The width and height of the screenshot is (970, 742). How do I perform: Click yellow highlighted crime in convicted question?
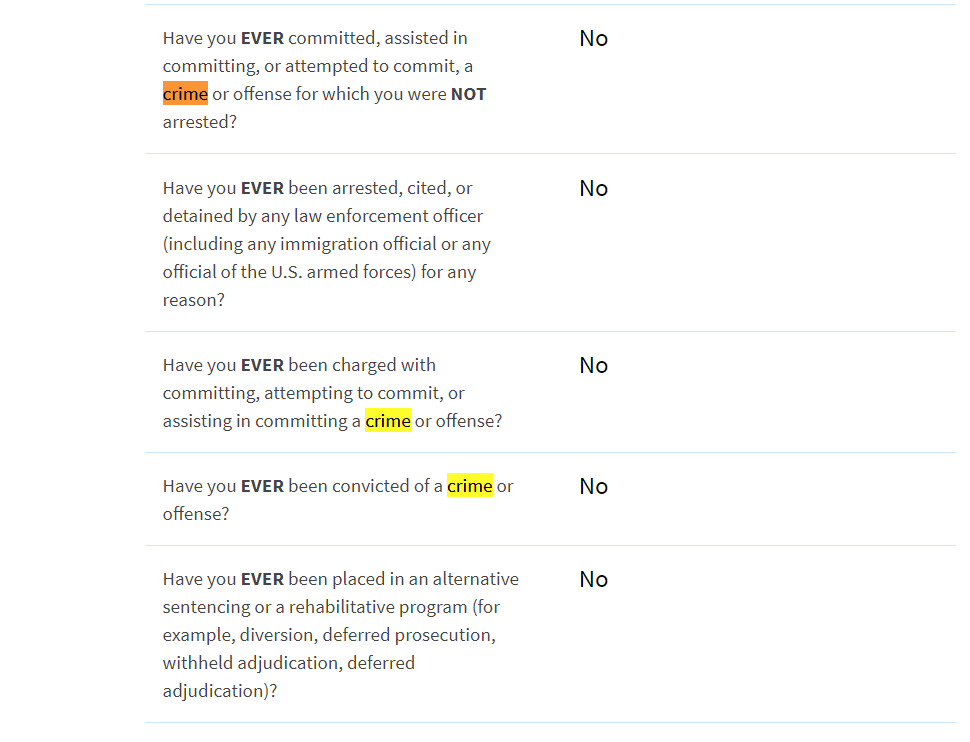470,486
